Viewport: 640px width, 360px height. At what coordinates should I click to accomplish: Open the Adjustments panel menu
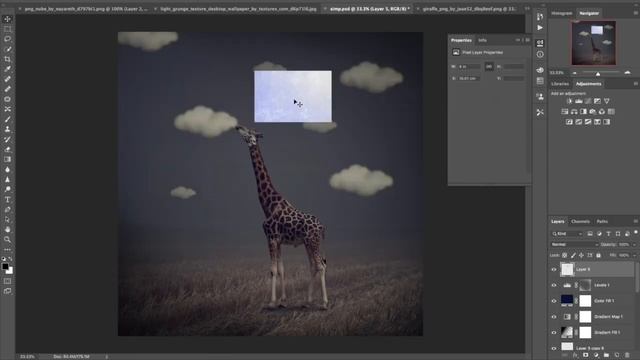(x=636, y=84)
